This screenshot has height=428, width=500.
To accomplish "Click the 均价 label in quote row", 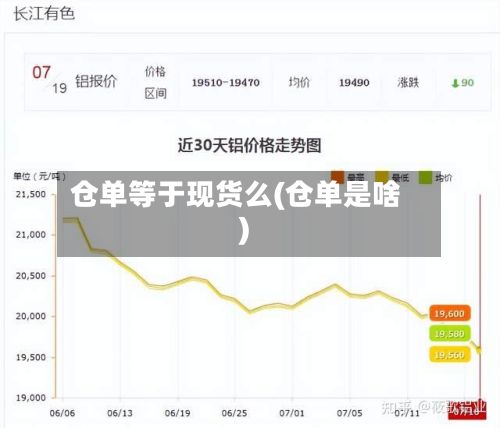I will tap(299, 82).
